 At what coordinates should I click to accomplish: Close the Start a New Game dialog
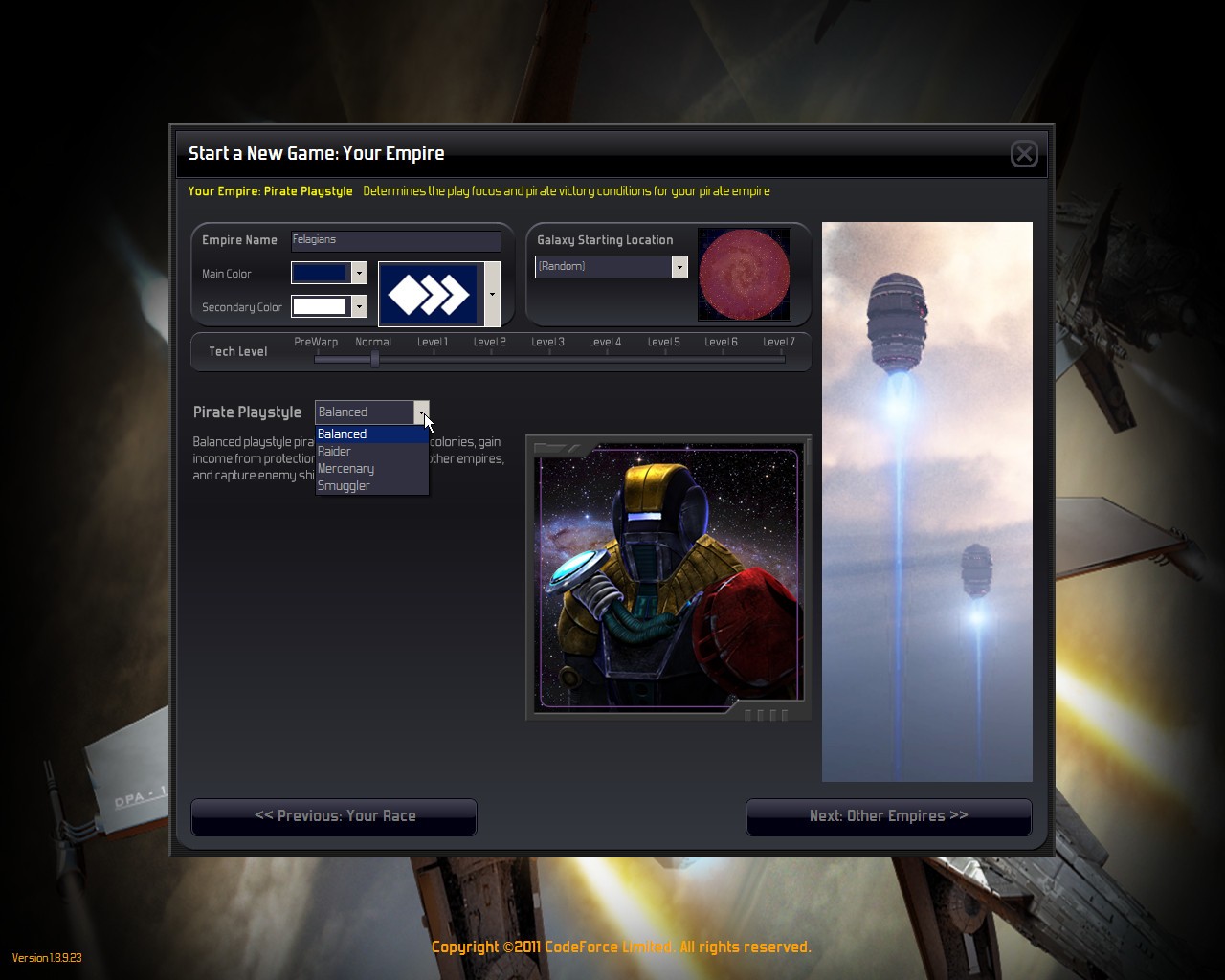pyautogui.click(x=1024, y=154)
